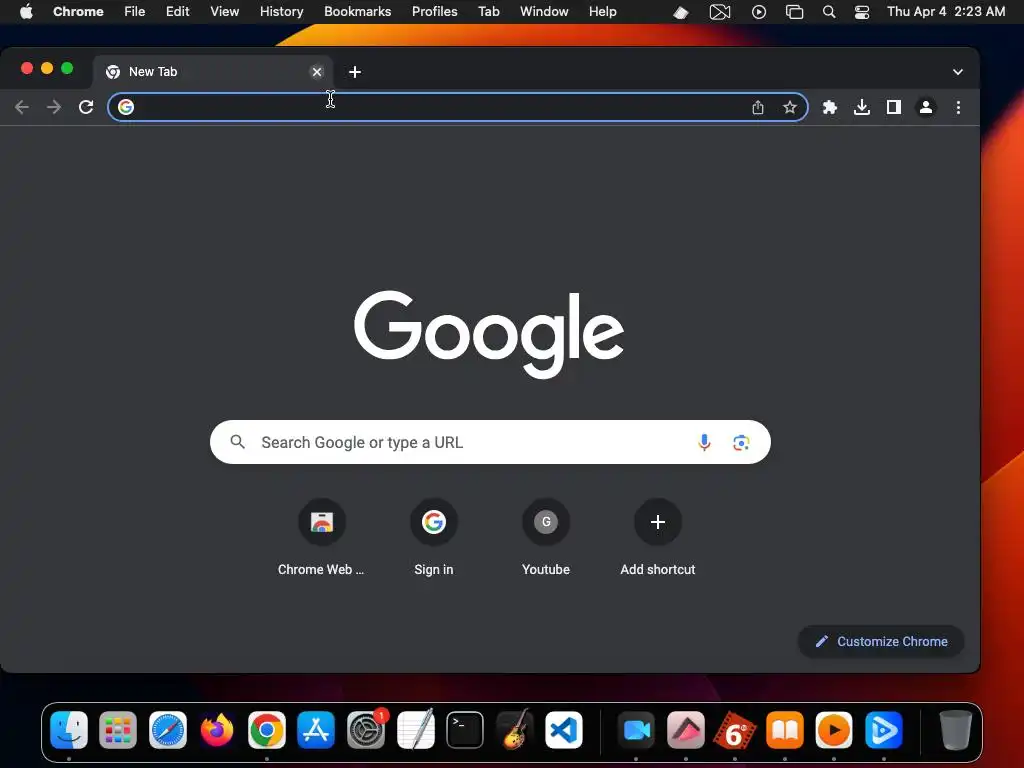Toggle the side panel icon
Viewport: 1024px width, 768px height.
894,107
